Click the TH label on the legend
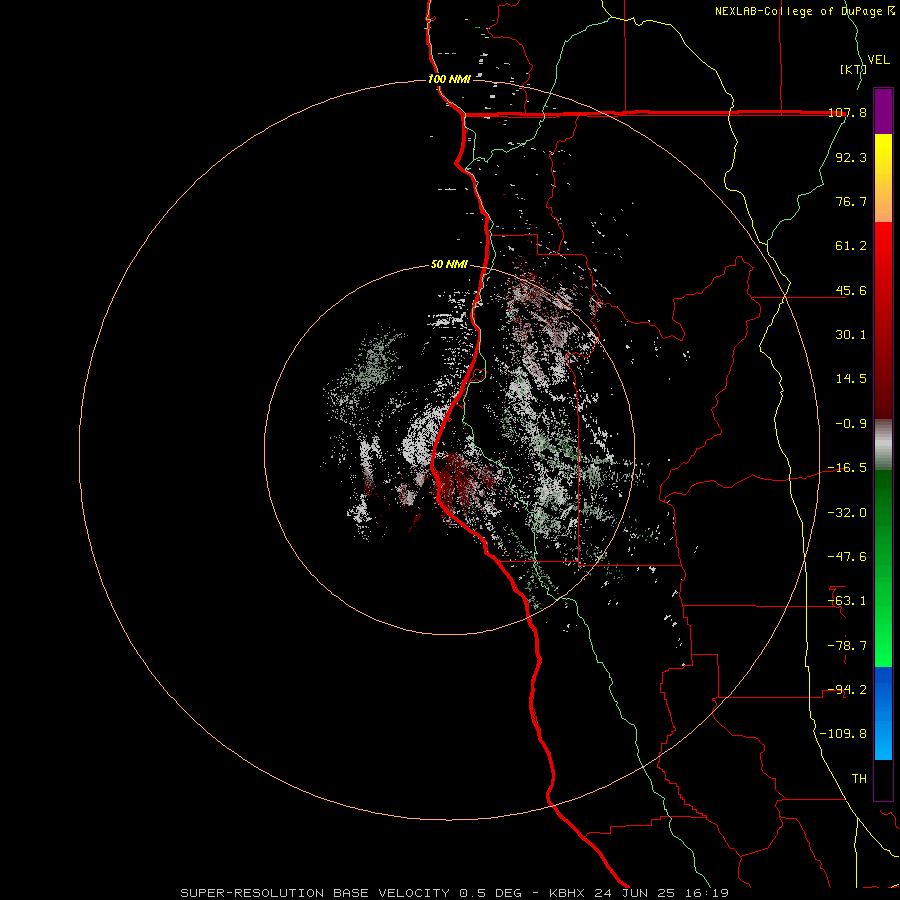Screen dimensions: 900x900 pos(859,779)
